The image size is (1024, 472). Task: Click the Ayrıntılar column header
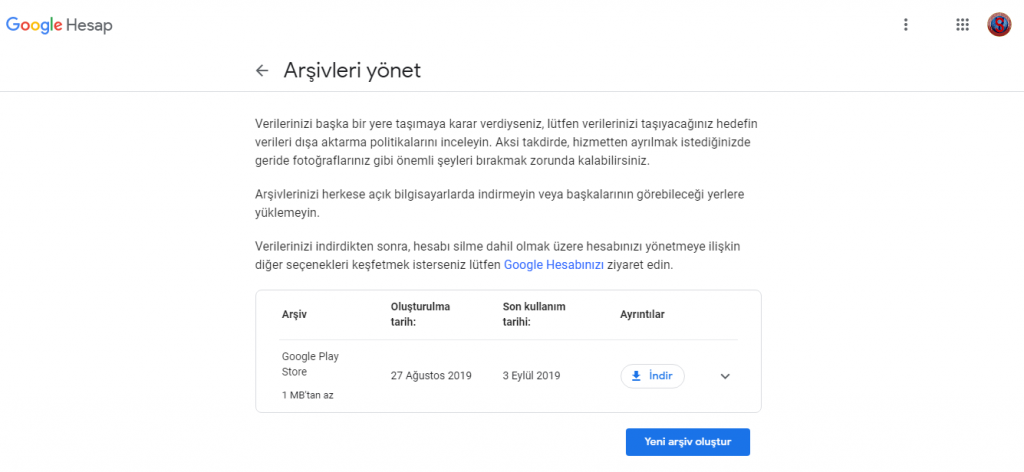pyautogui.click(x=642, y=315)
